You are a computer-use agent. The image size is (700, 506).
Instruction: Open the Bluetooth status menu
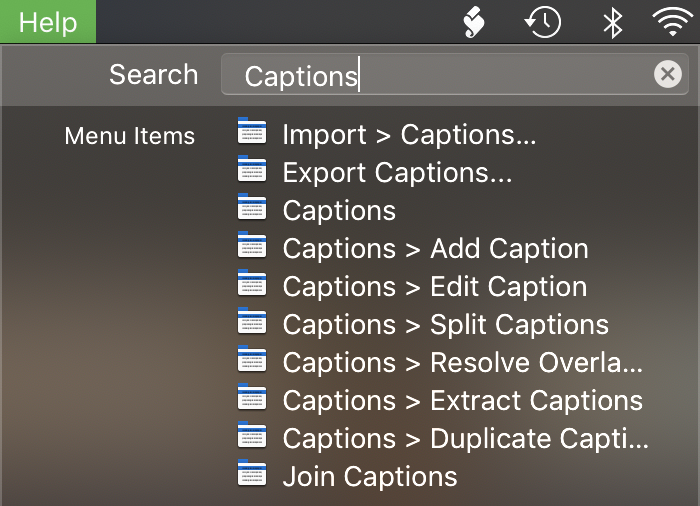pos(612,22)
